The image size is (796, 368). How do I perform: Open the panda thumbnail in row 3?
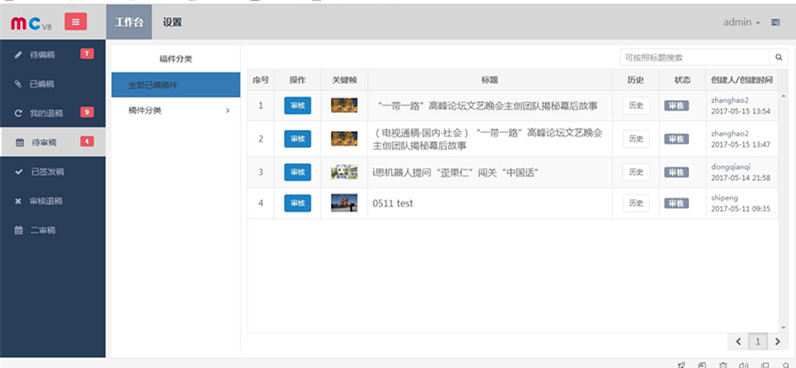tap(344, 172)
